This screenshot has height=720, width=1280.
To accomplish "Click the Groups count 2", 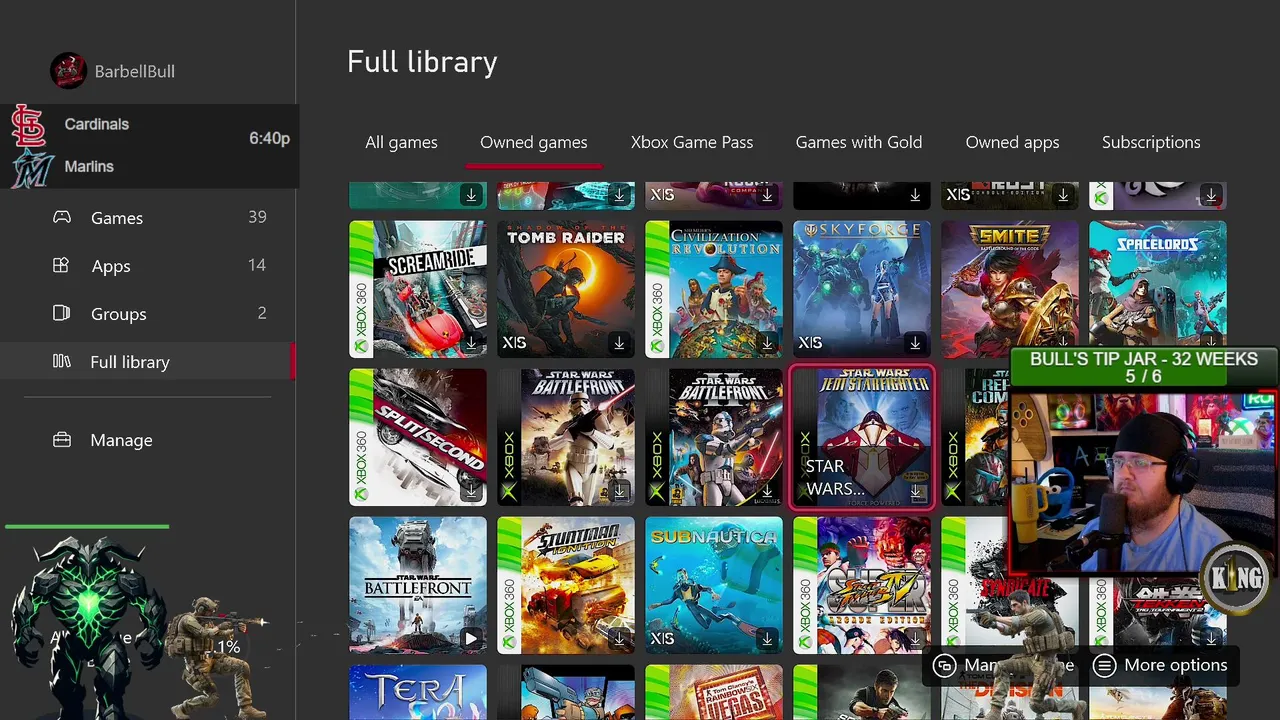I will click(x=262, y=313).
